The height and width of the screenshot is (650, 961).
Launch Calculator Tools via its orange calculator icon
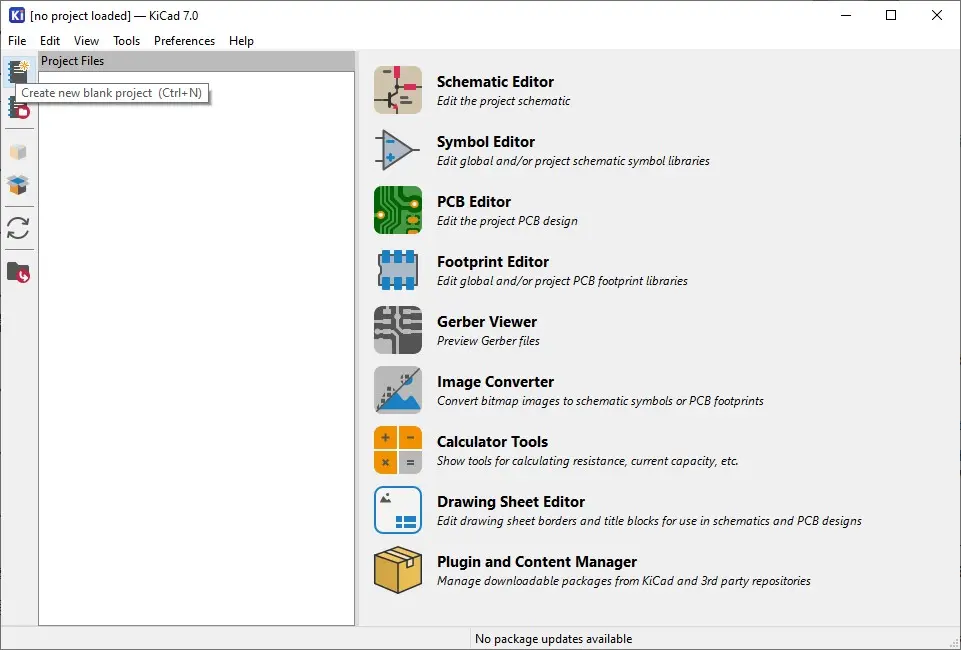(398, 450)
